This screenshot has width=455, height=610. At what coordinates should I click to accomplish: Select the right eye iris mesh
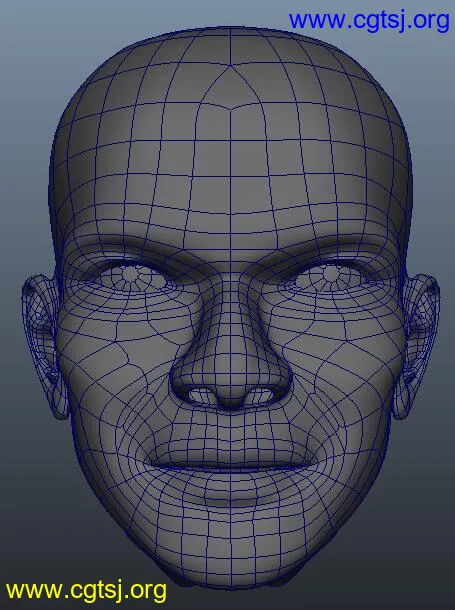(x=331, y=274)
